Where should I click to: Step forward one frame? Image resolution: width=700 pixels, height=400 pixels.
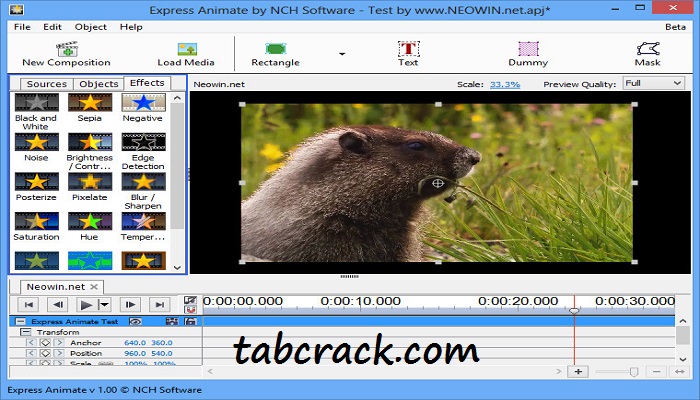(x=130, y=305)
